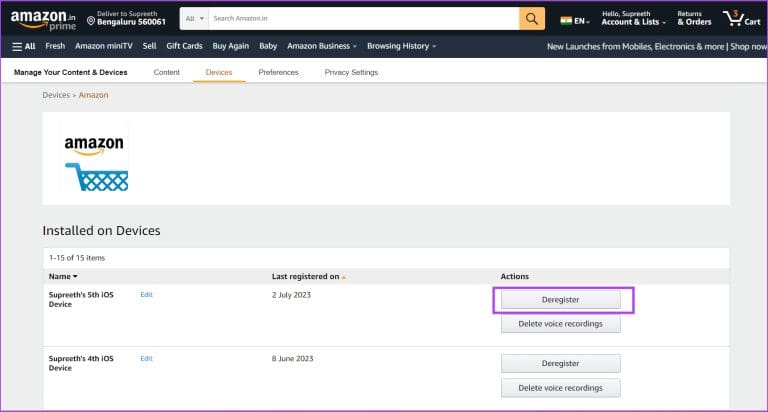Click the 'Installed on Devices' heading
Image resolution: width=768 pixels, height=412 pixels.
(101, 230)
